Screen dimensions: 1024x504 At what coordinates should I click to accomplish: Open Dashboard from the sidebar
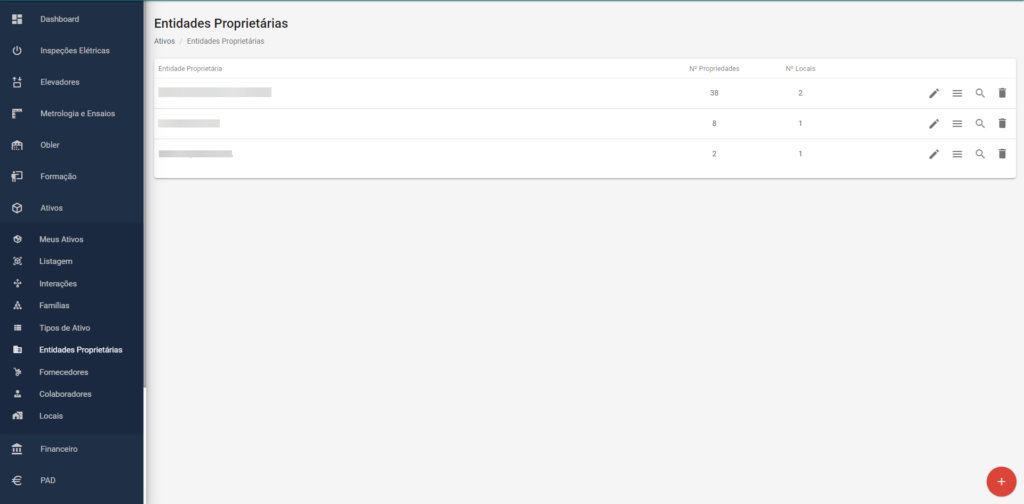click(x=71, y=19)
